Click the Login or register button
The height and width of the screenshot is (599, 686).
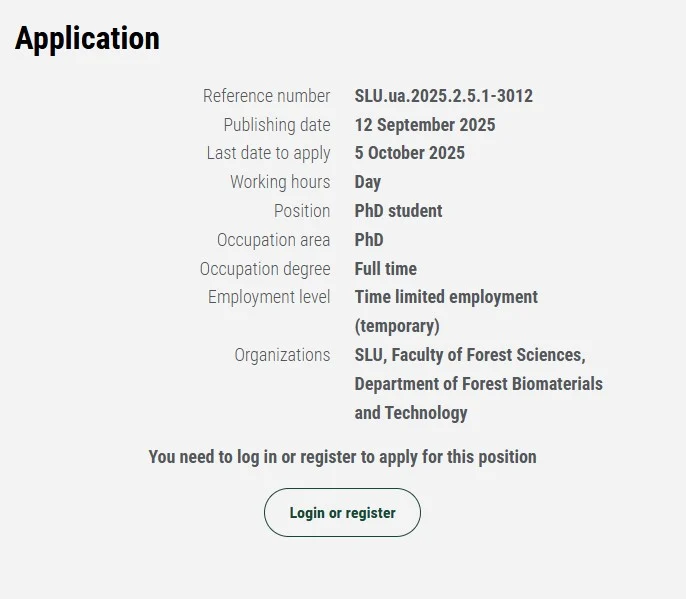click(342, 513)
